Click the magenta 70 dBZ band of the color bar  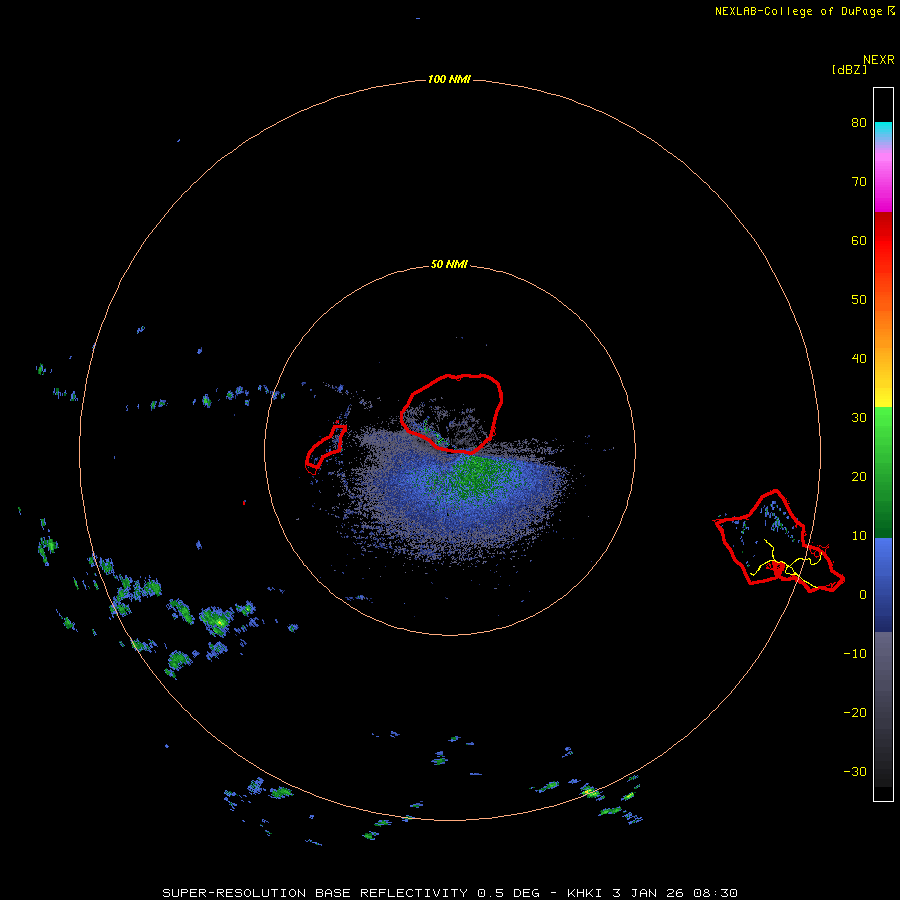click(883, 184)
